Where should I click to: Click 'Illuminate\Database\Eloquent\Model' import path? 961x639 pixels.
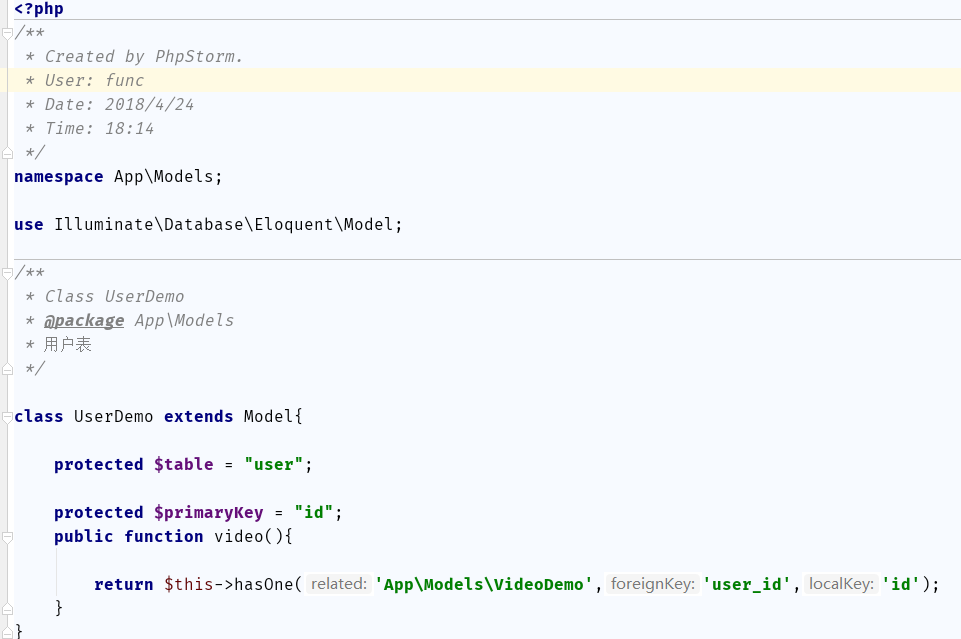(x=224, y=225)
